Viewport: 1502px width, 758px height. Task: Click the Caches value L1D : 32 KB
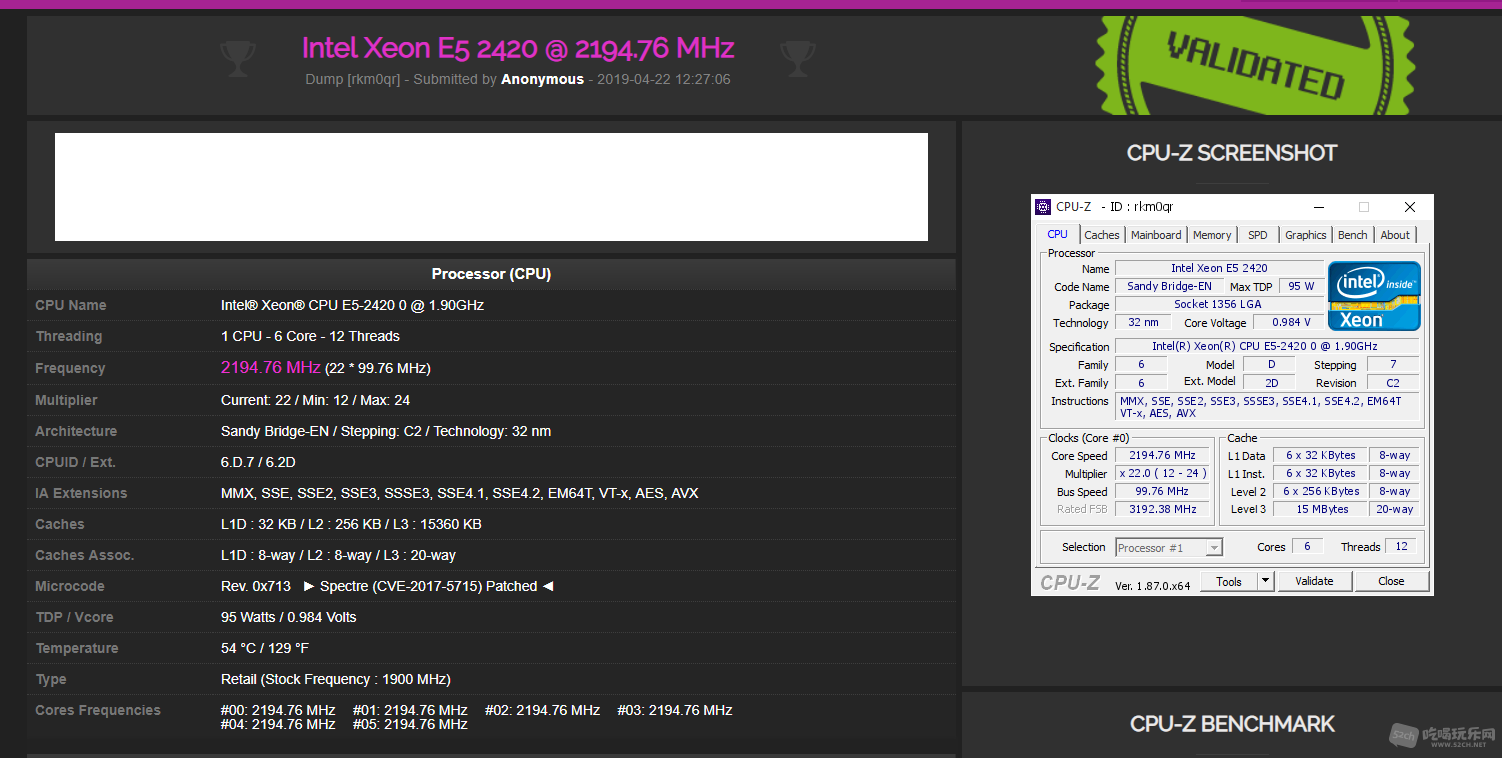[x=351, y=524]
